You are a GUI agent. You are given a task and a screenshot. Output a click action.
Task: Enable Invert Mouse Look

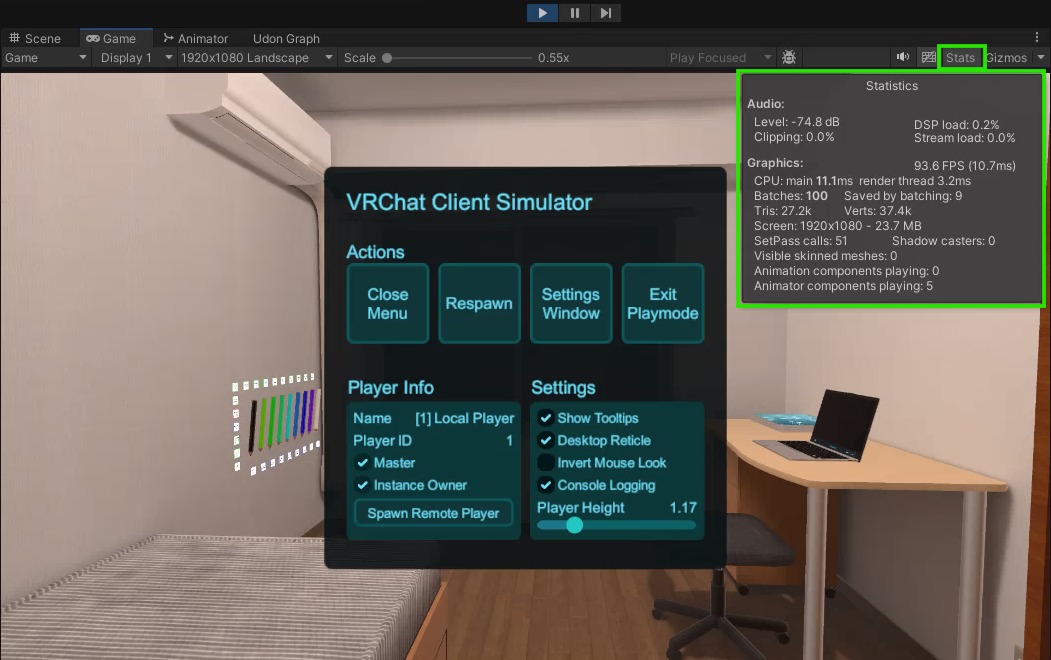tap(546, 463)
